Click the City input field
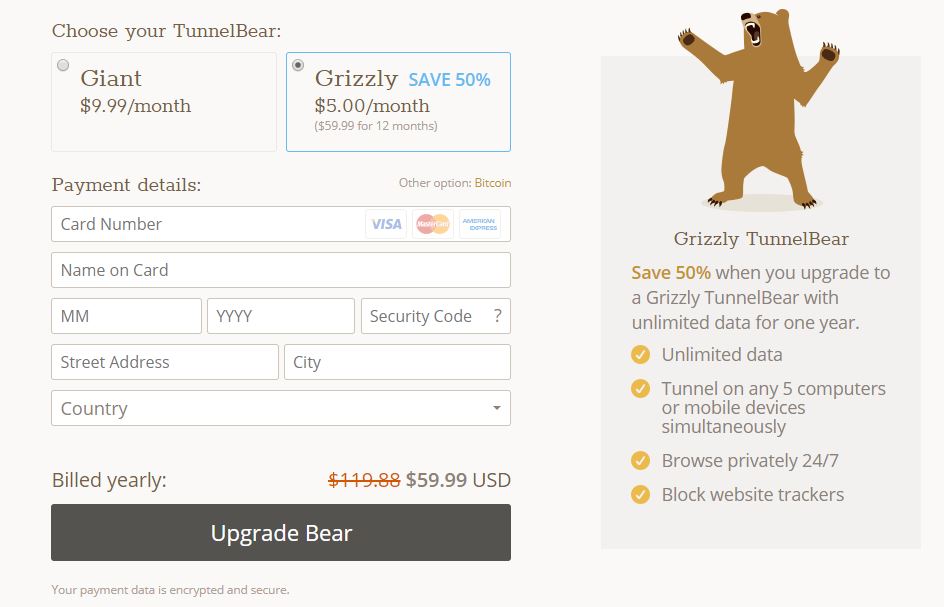 pyautogui.click(x=397, y=362)
